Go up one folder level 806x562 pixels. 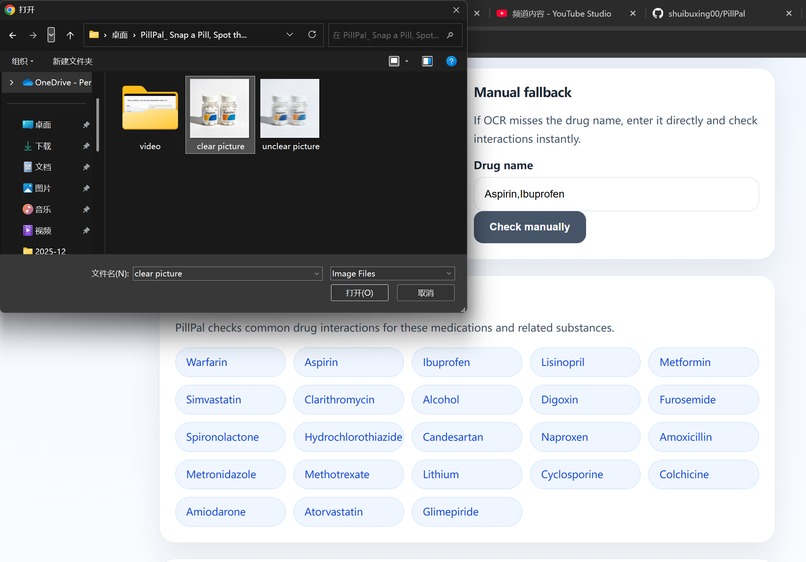coord(70,35)
